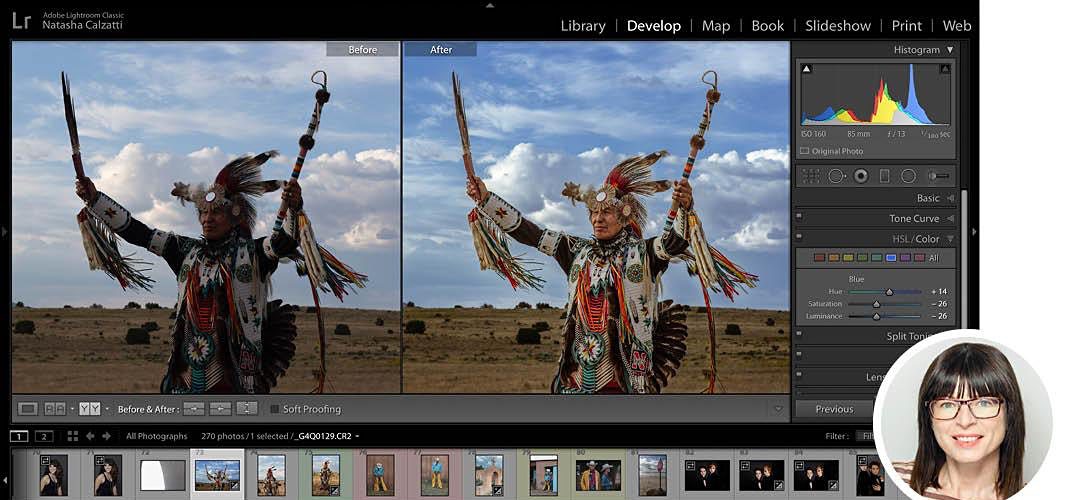1066x500 pixels.
Task: Open the Web module
Action: (957, 26)
